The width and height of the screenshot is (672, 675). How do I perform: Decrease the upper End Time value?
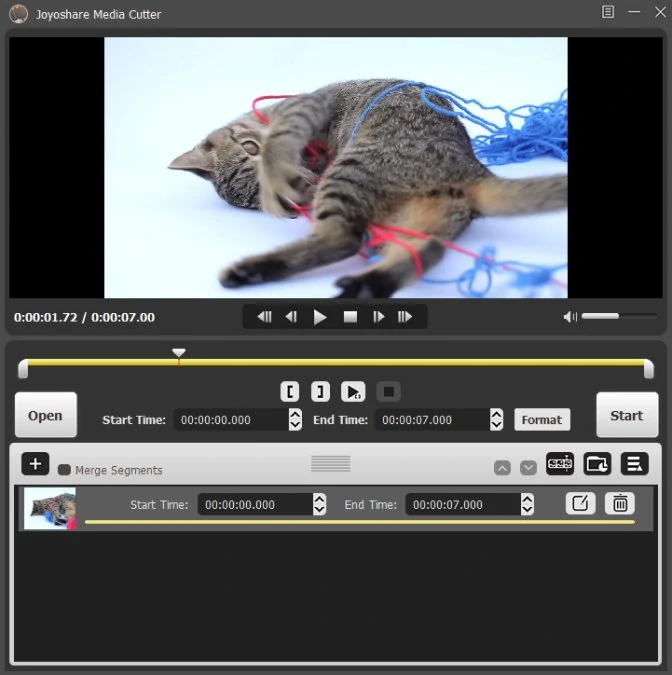496,425
